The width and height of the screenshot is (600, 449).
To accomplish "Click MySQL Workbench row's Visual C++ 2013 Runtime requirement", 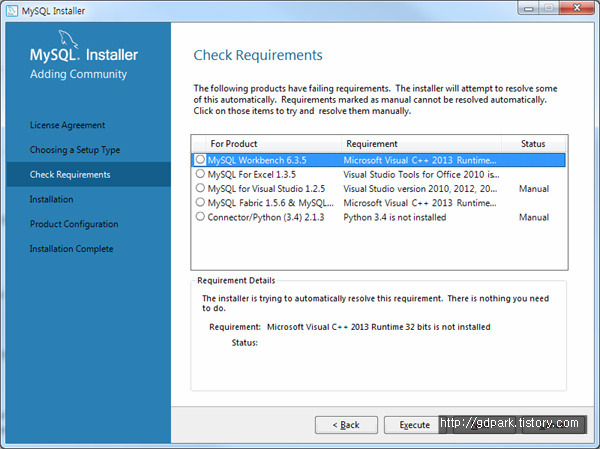I will pos(420,160).
